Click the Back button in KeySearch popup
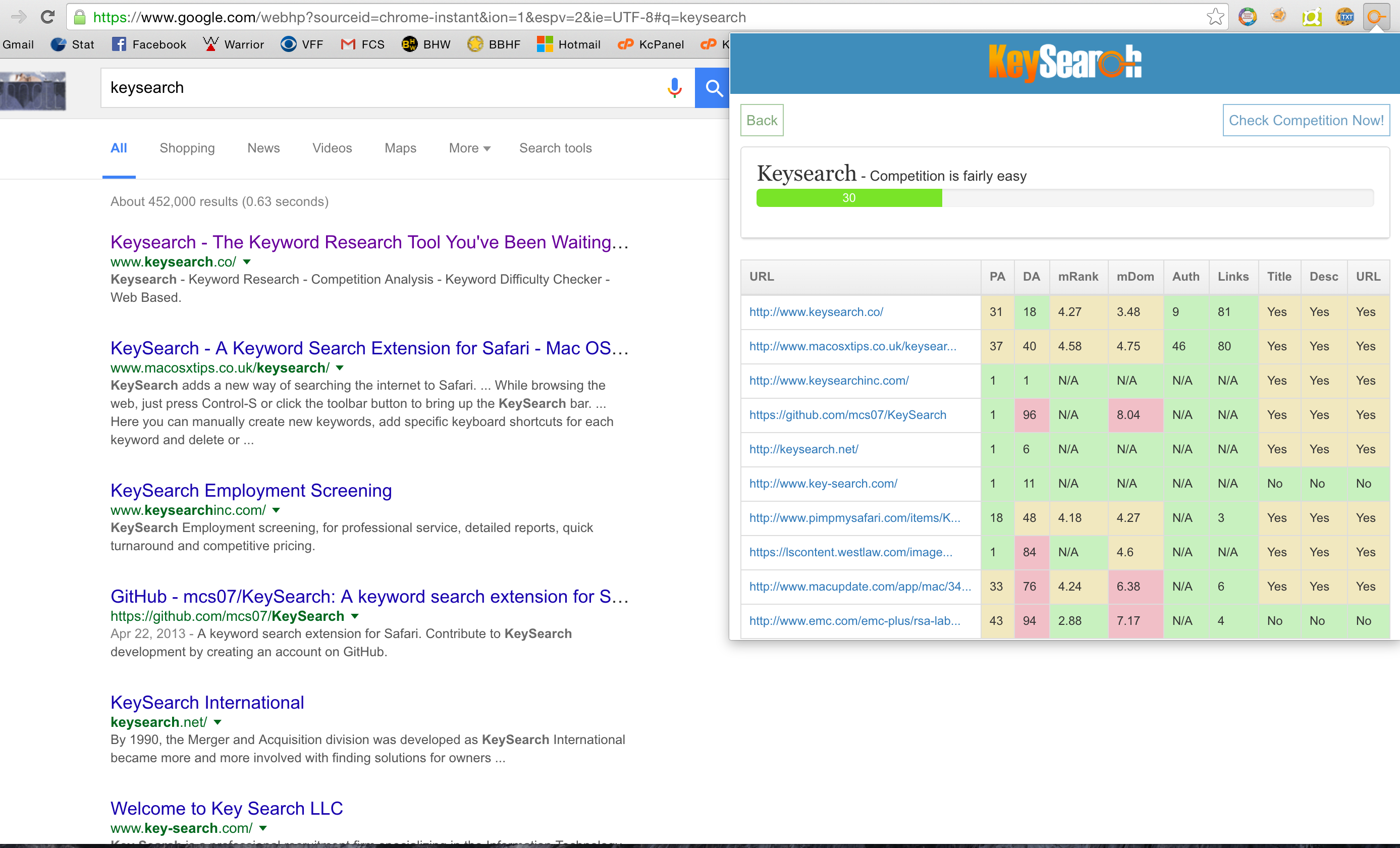 (x=762, y=120)
